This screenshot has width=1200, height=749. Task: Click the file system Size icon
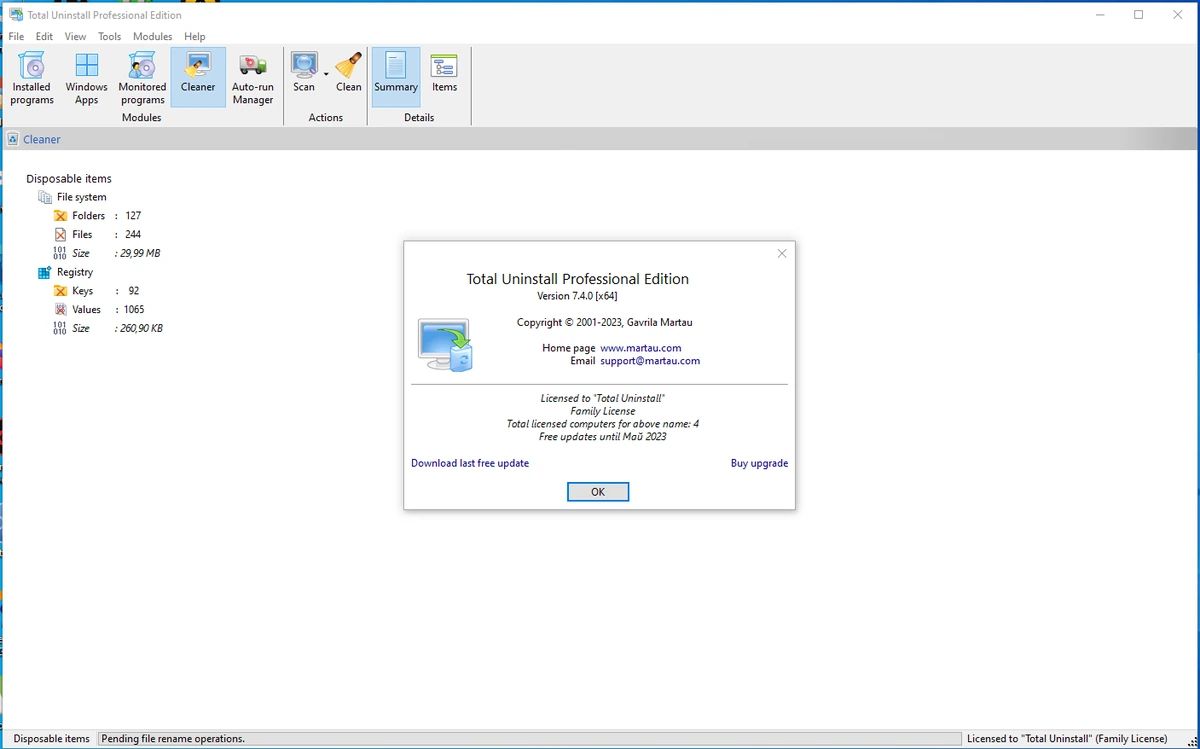60,253
